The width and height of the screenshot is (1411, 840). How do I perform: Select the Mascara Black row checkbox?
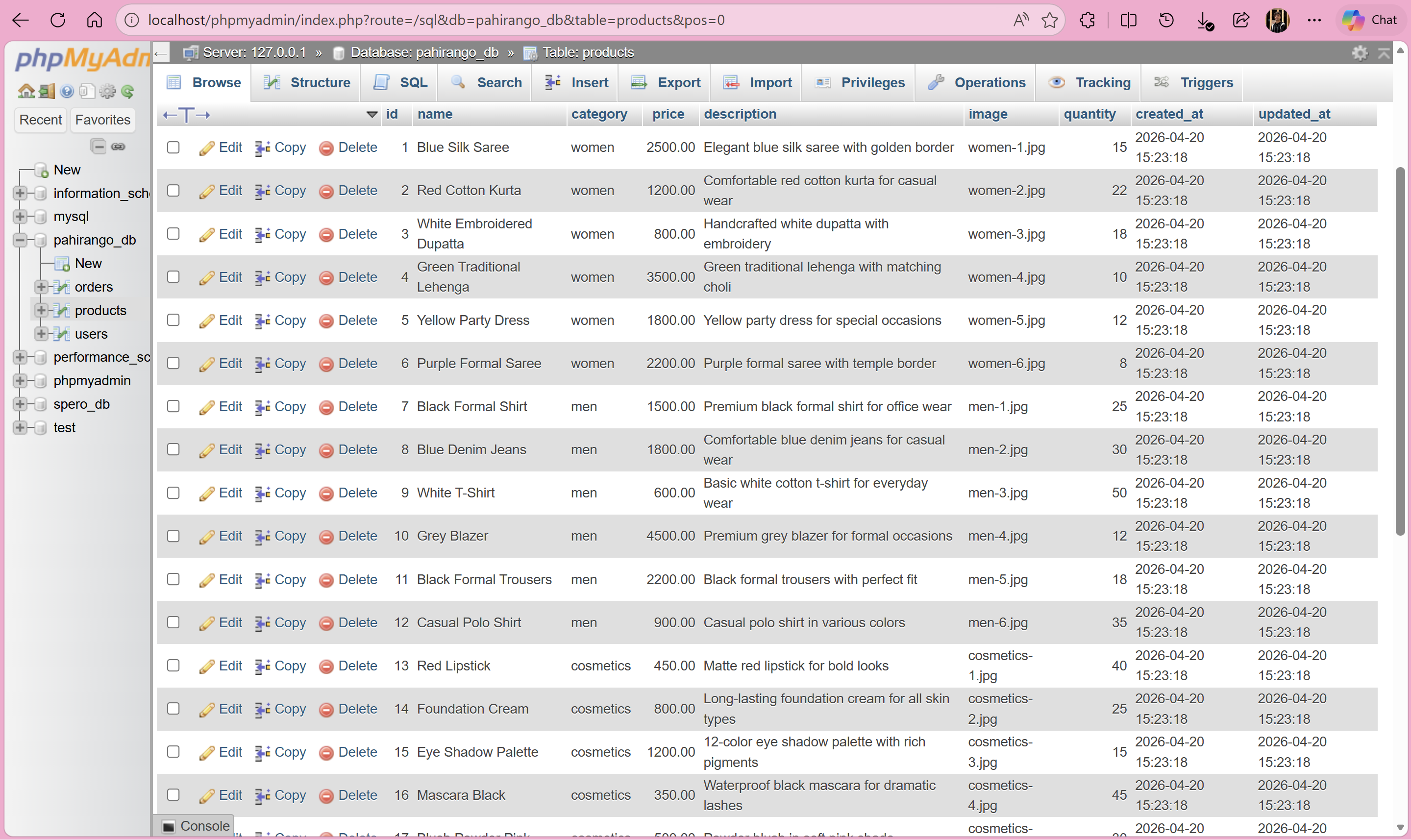[x=173, y=795]
